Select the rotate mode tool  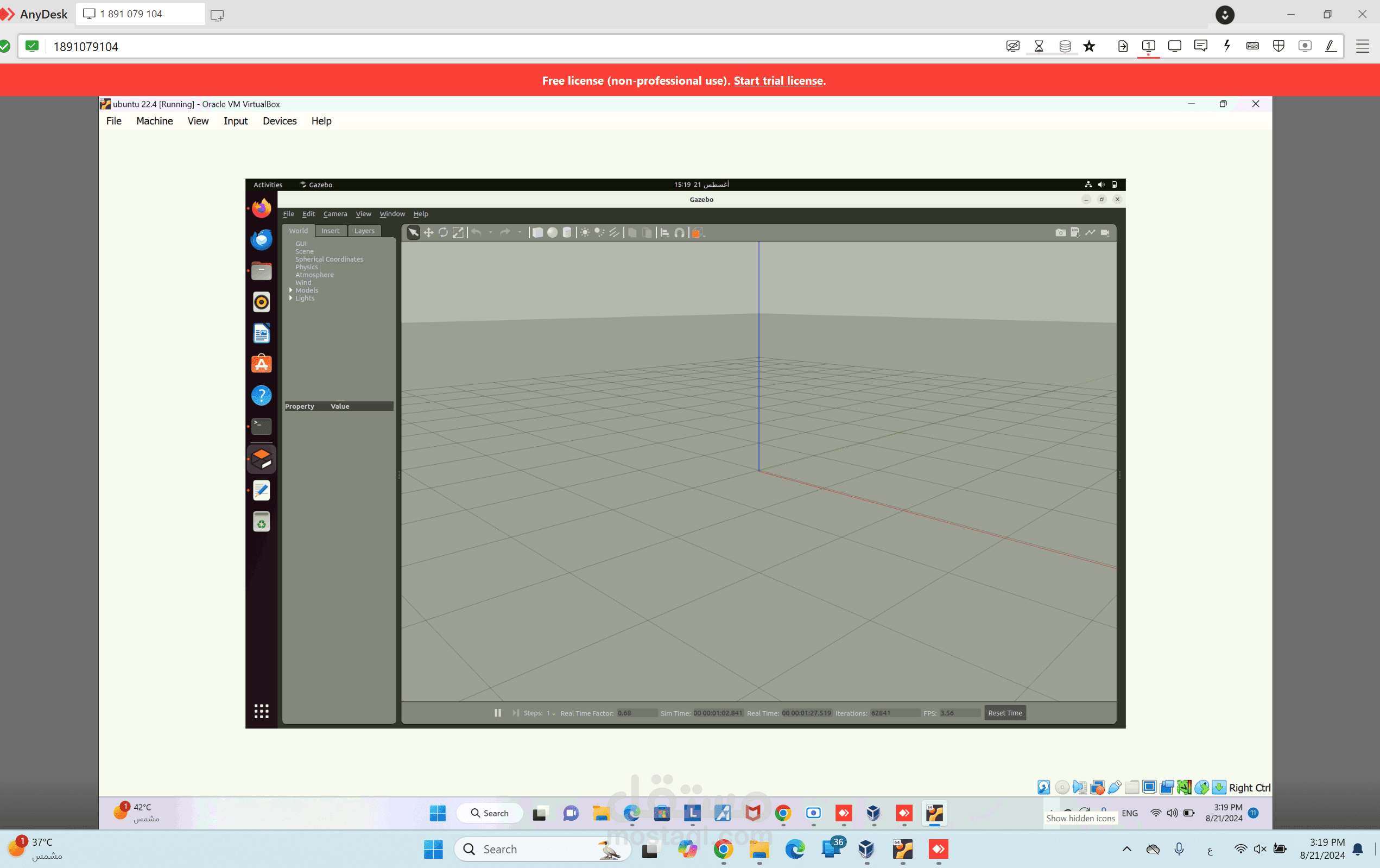click(443, 233)
